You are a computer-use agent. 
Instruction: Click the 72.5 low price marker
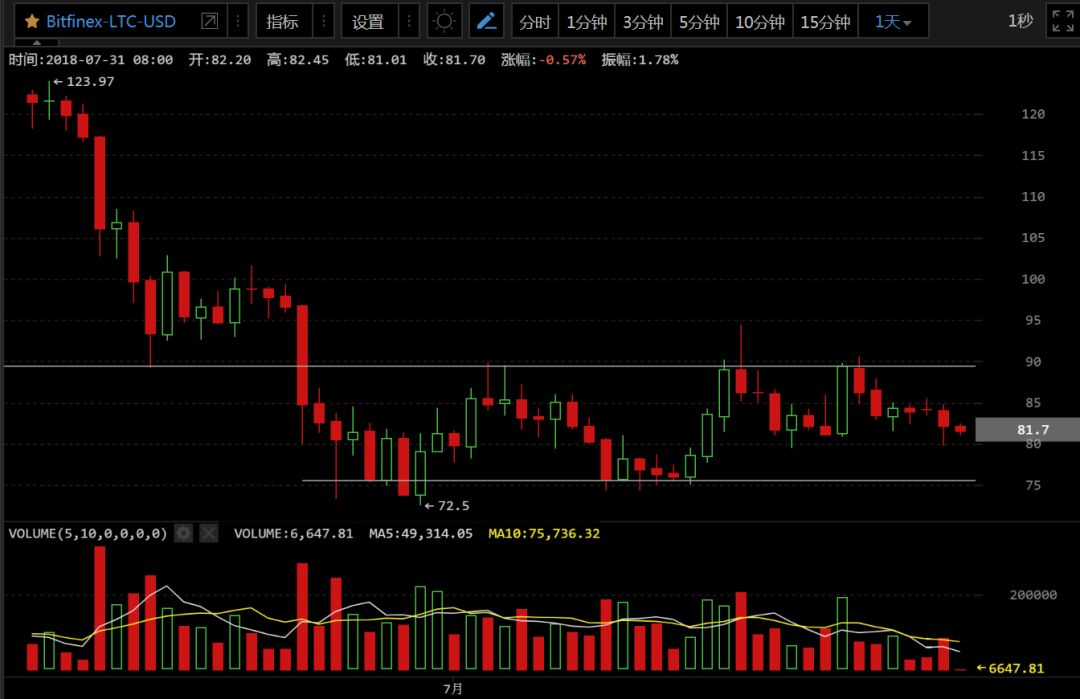point(447,505)
